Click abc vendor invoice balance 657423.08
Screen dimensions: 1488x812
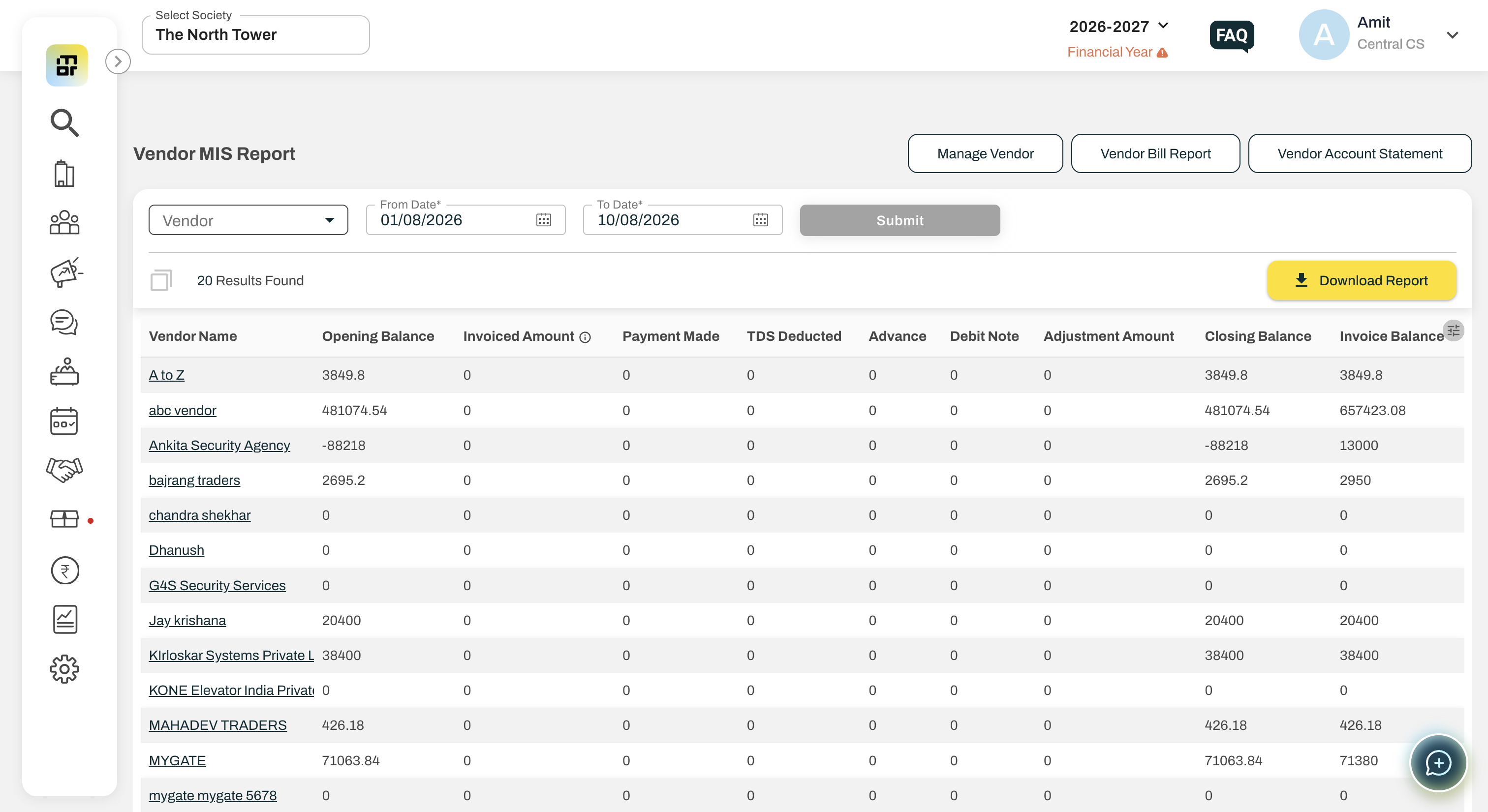pyautogui.click(x=1372, y=410)
